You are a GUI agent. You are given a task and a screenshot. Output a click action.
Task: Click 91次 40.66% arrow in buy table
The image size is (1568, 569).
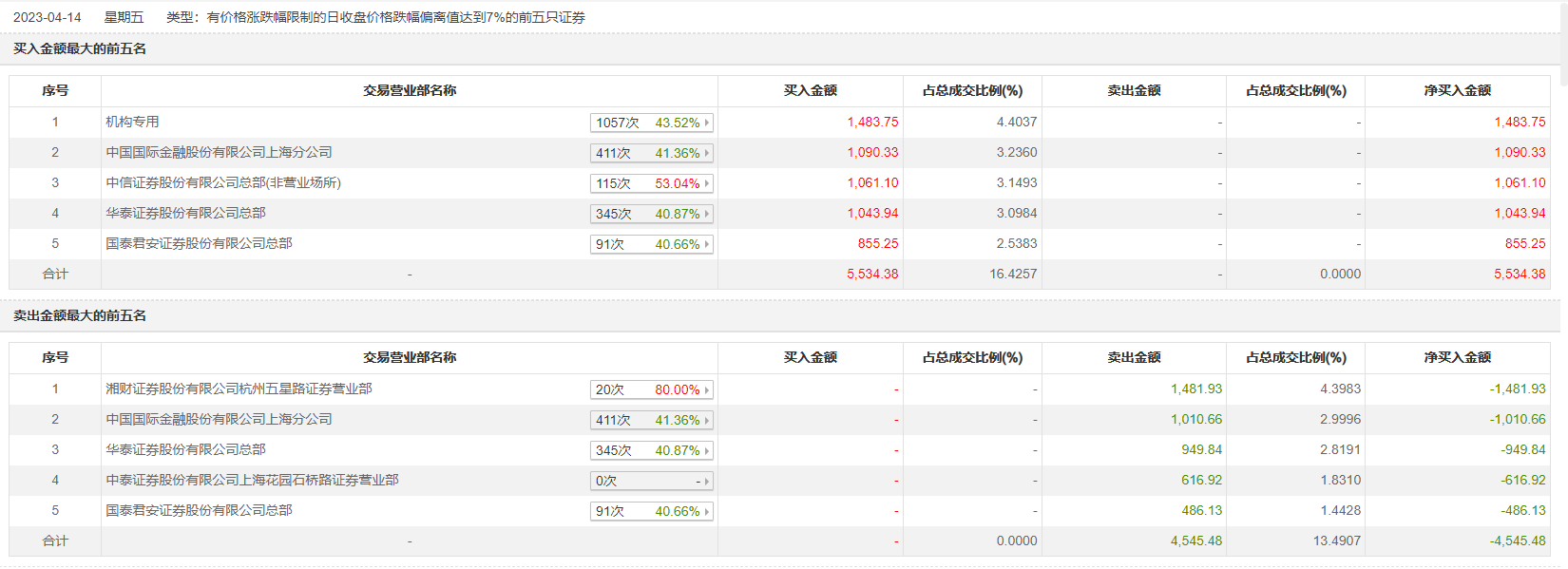[706, 245]
